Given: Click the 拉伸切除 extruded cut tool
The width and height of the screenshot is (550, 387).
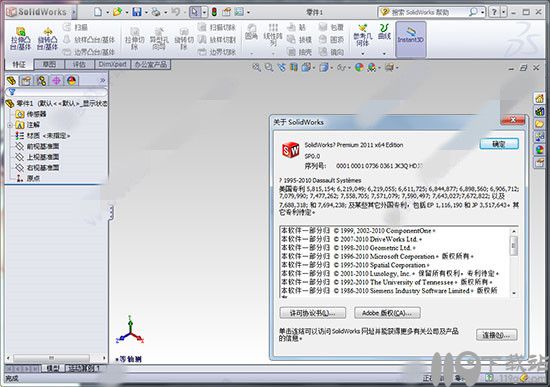Looking at the screenshot, I should 135,39.
